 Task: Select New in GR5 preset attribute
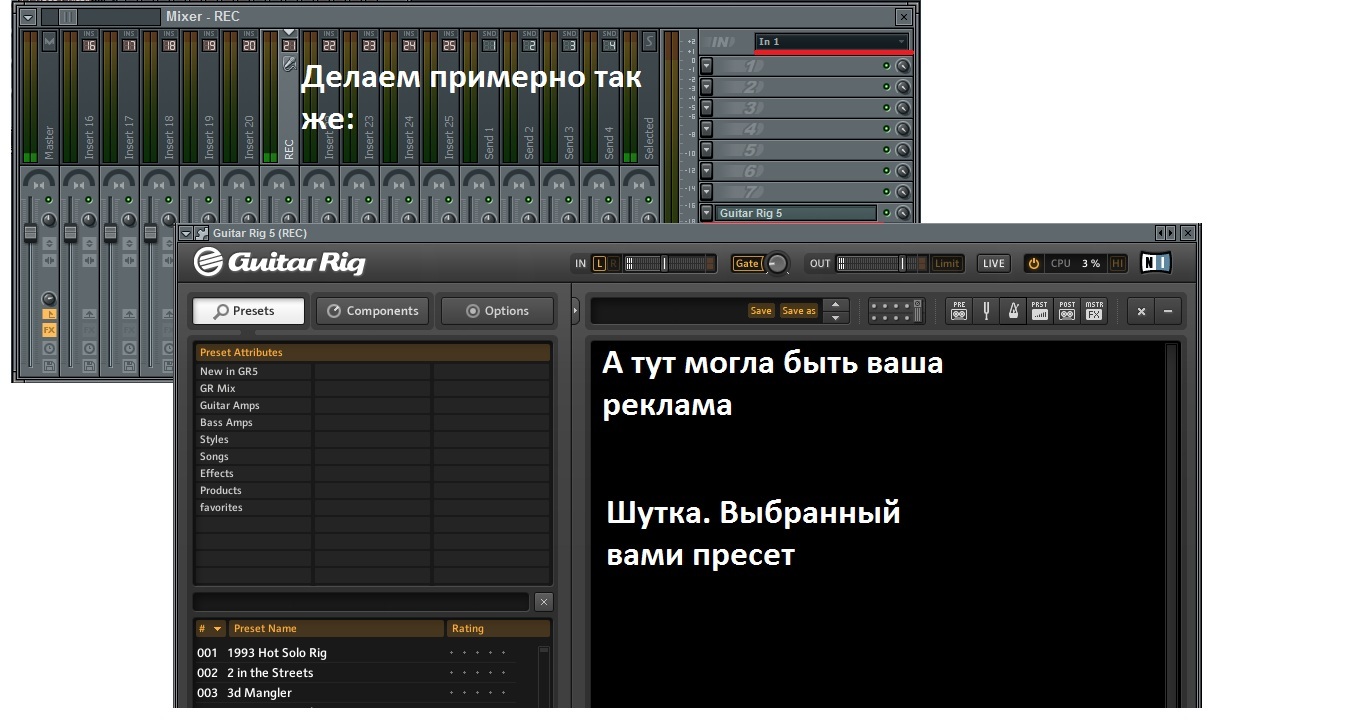click(x=229, y=372)
